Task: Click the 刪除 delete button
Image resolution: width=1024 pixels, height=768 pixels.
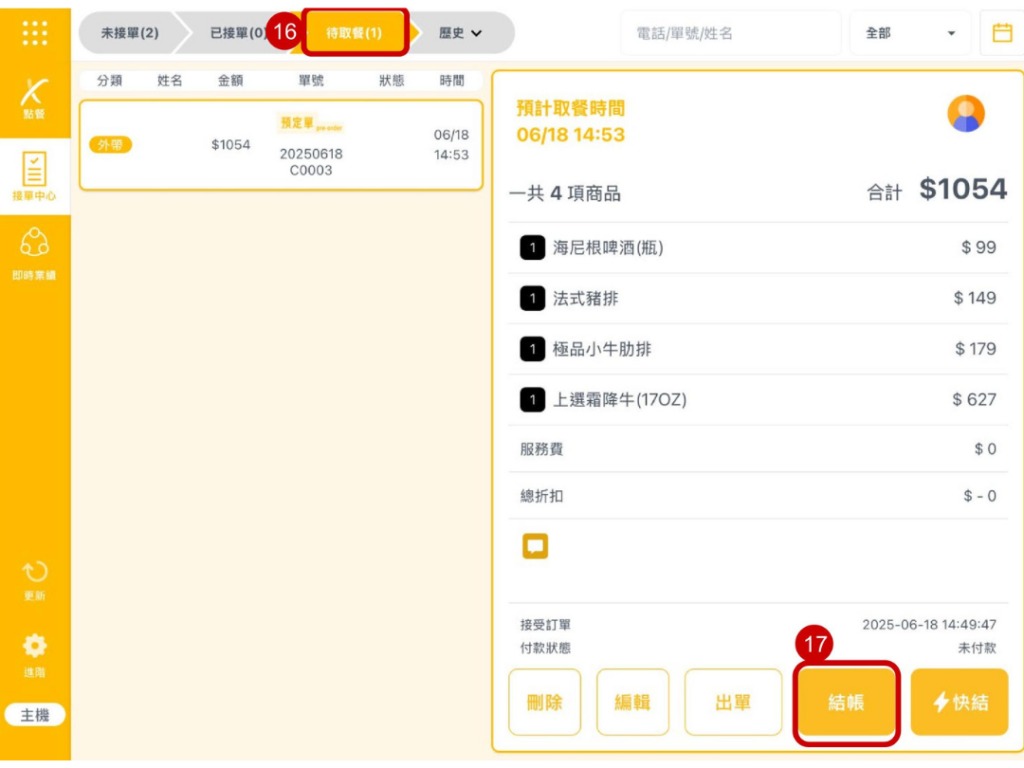Action: point(544,702)
